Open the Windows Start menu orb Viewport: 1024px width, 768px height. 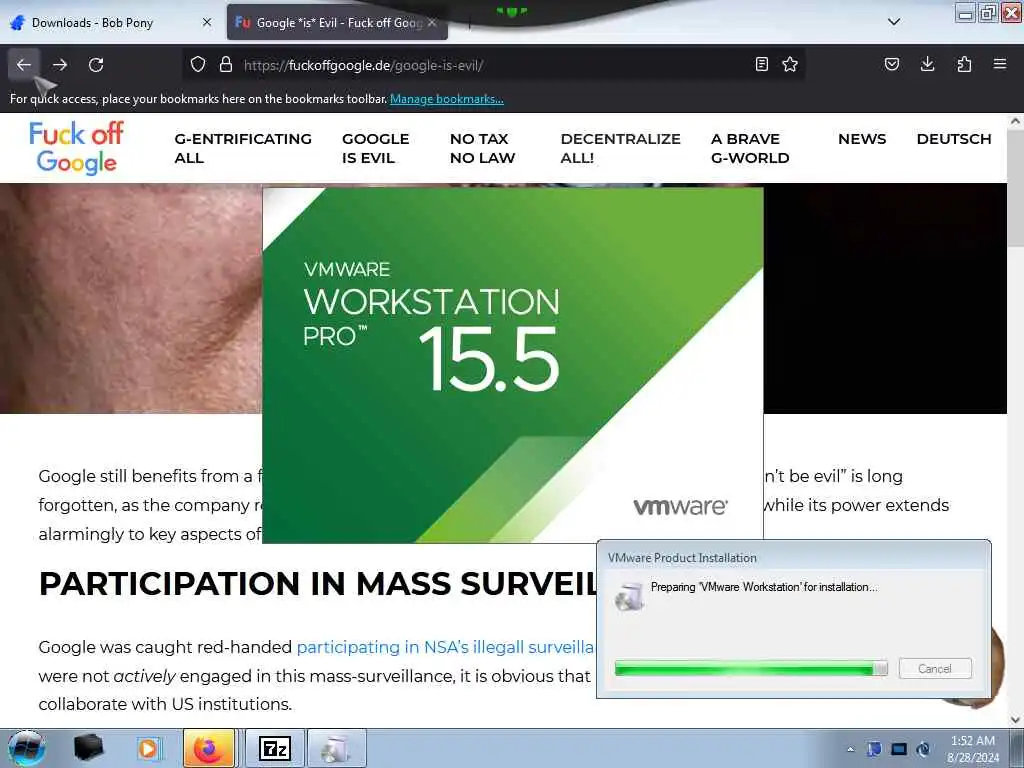pyautogui.click(x=27, y=748)
